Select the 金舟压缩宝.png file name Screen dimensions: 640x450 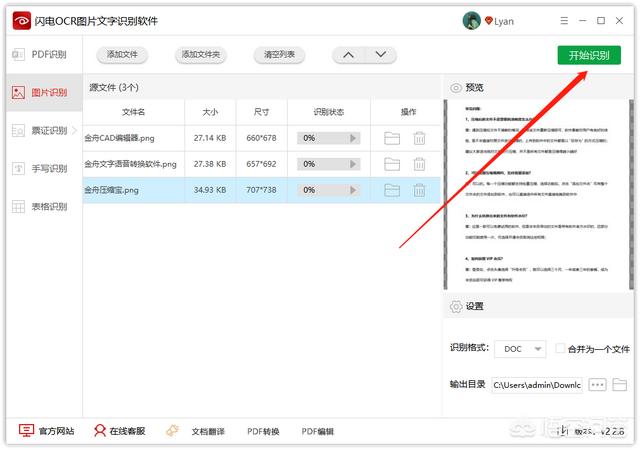coord(111,190)
